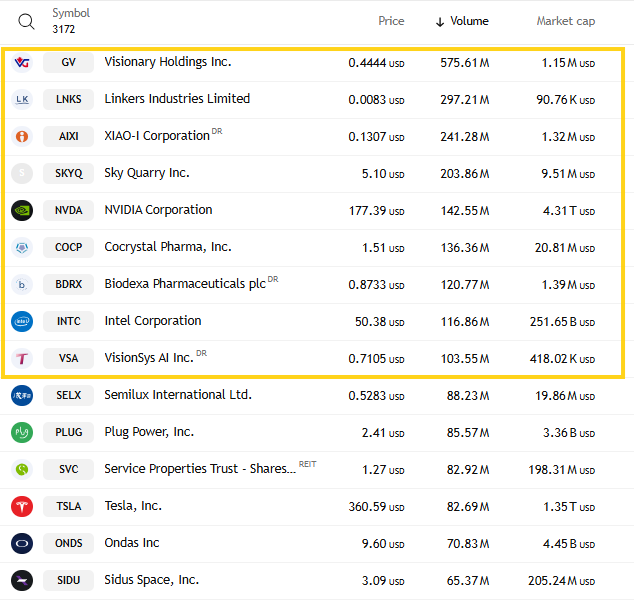634x606 pixels.
Task: Click Linkers Industries price 0.0083 USD
Action: (376, 100)
